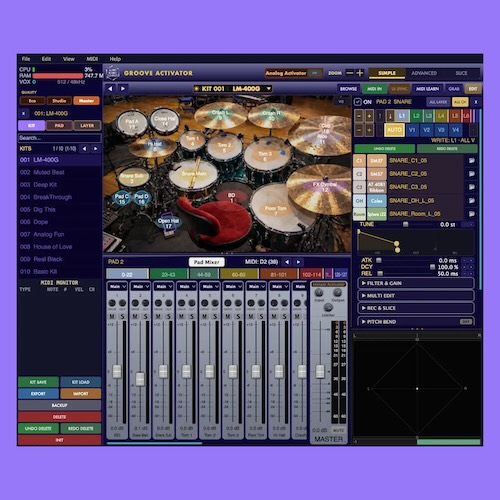Click the DCY decay slider handle
500x500 pixels.
point(432,267)
